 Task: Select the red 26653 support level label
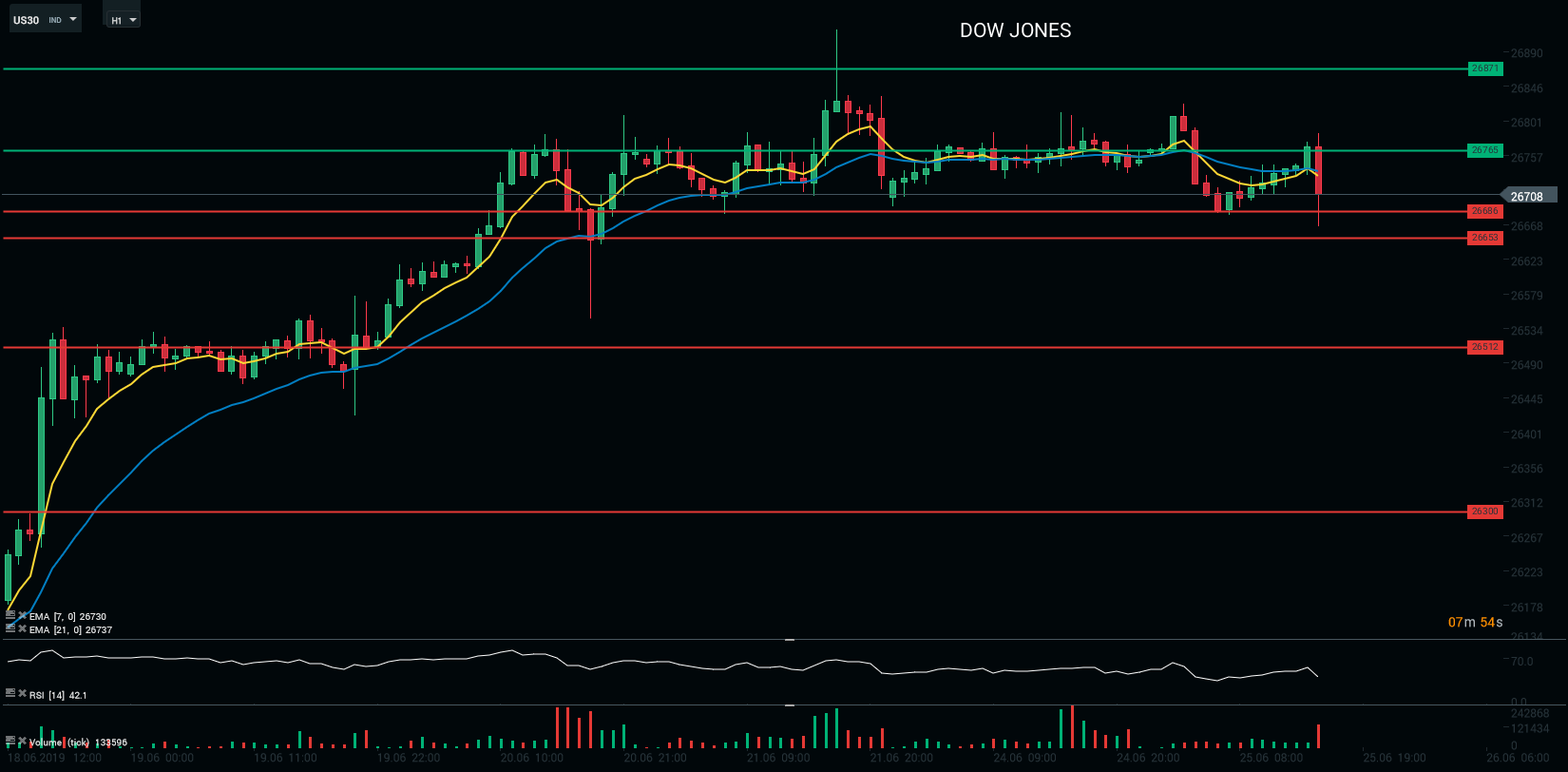1485,238
